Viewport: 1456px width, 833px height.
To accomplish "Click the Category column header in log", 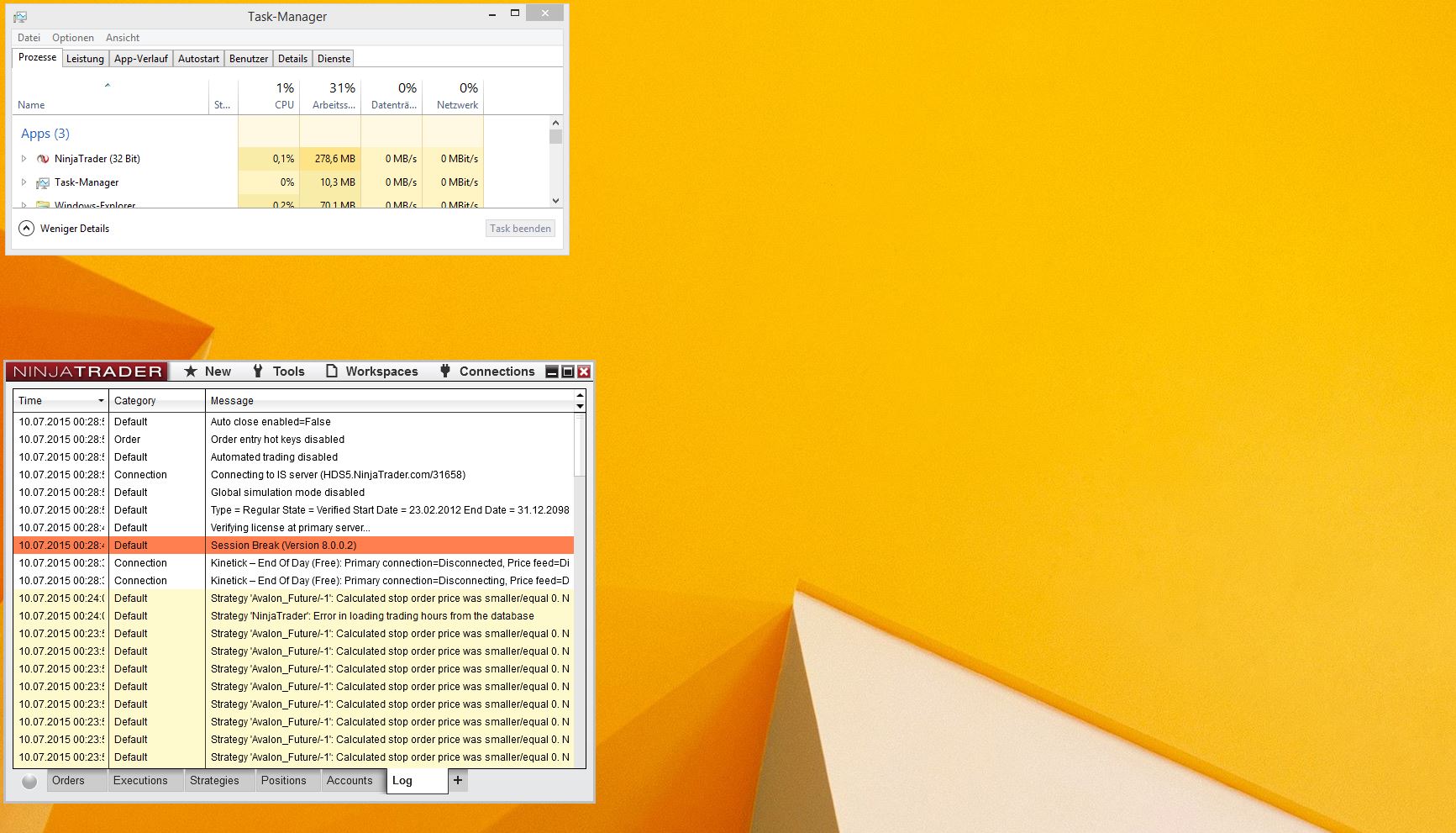I will coord(157,401).
